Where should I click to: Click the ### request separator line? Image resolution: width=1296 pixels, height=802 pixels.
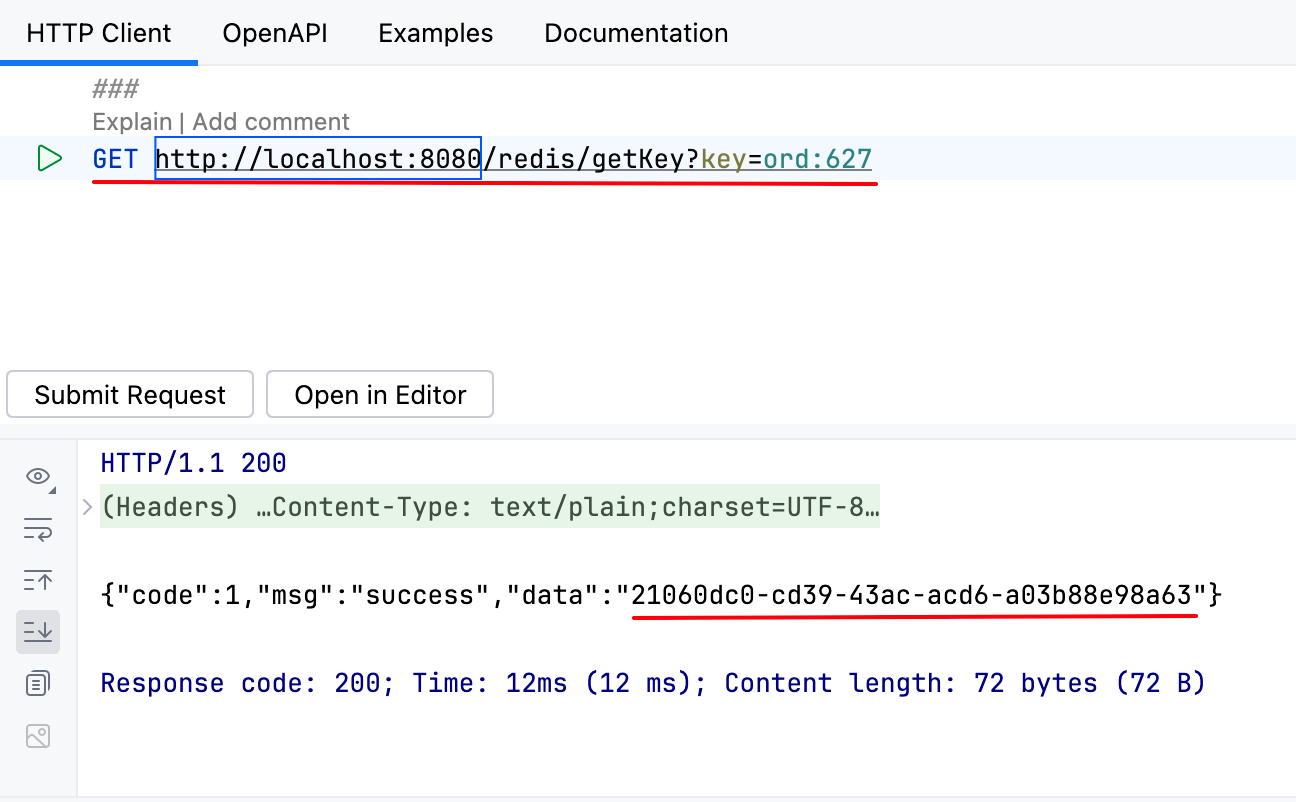pos(115,89)
